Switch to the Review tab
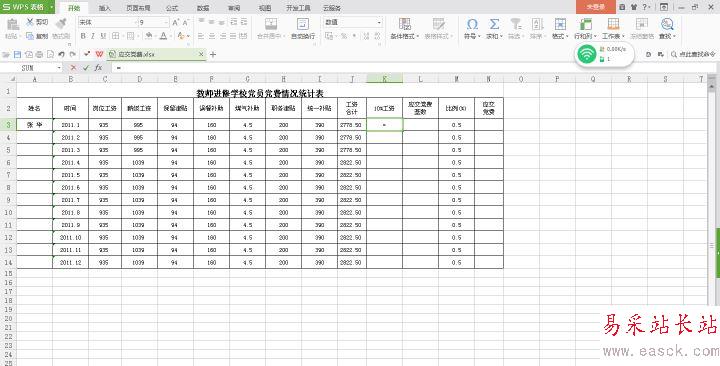Viewport: 720px width, 366px height. click(x=234, y=8)
